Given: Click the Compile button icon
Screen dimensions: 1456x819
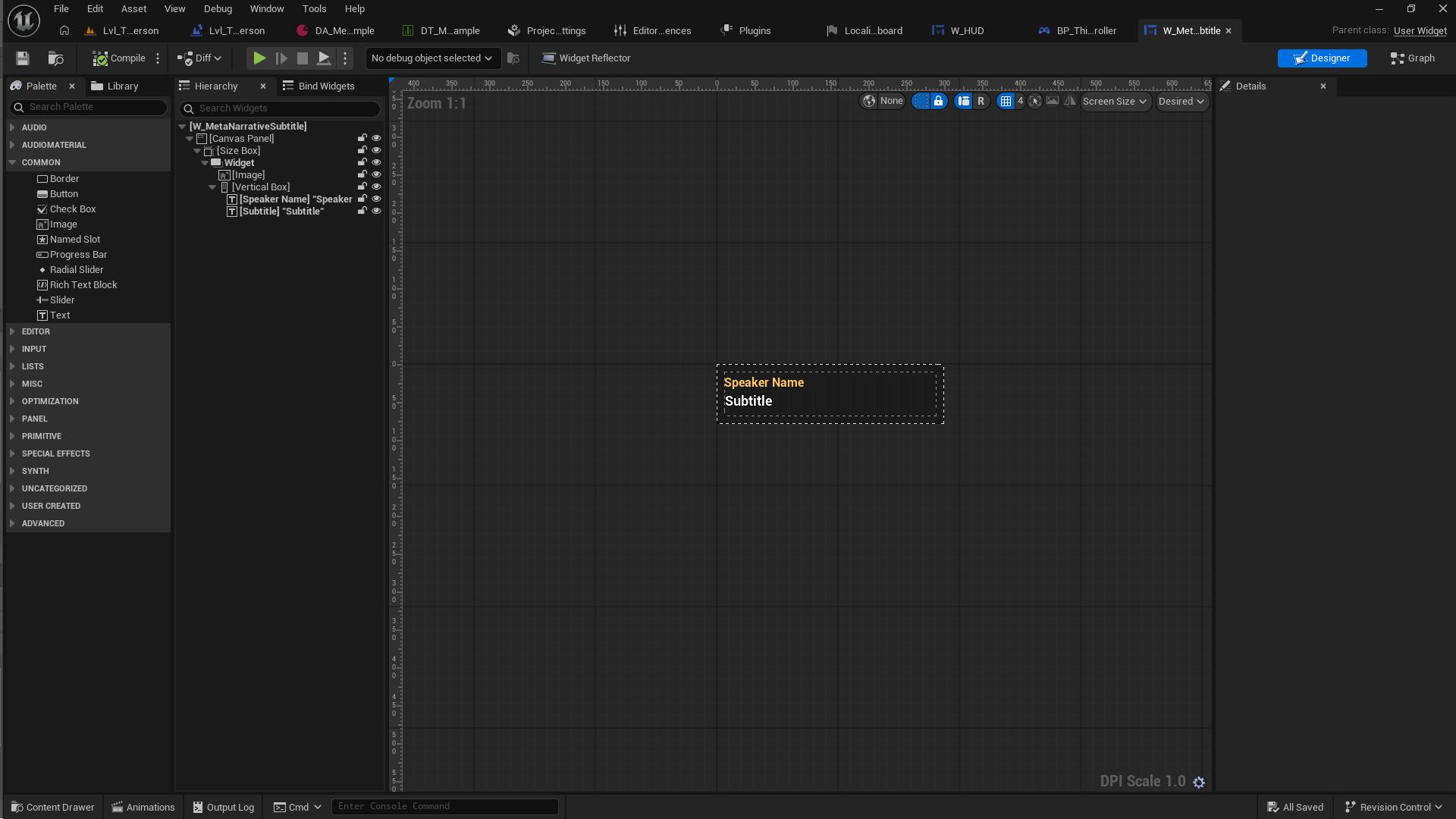Looking at the screenshot, I should click(x=99, y=58).
